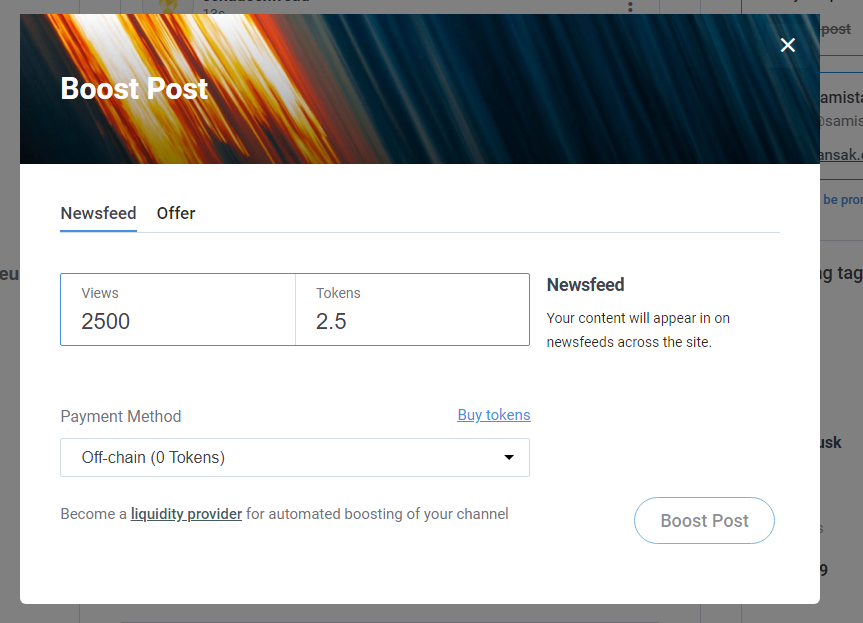The height and width of the screenshot is (623, 863).
Task: Open the liquidity provider link
Action: point(186,514)
